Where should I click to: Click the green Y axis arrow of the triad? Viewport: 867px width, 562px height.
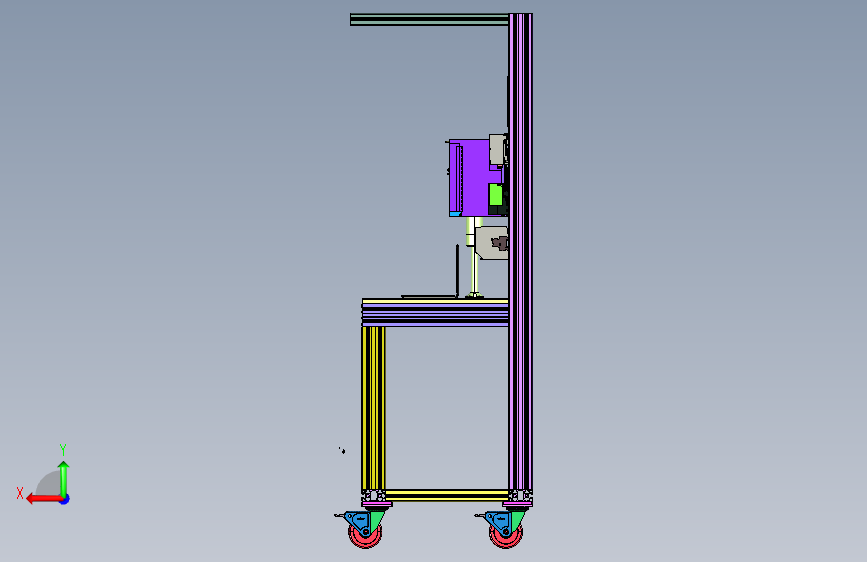point(64,478)
